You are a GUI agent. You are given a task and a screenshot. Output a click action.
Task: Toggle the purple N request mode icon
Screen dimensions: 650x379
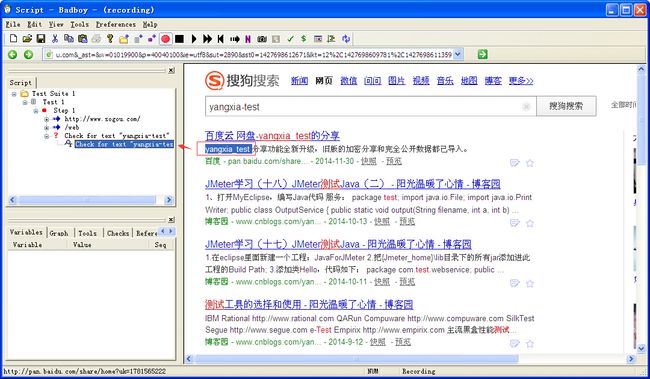pos(248,39)
